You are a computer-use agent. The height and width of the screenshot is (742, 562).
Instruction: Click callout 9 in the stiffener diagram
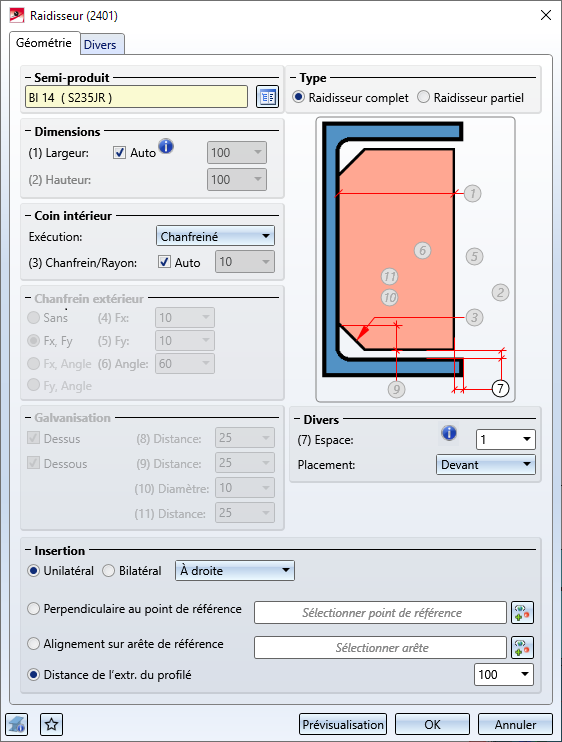pyautogui.click(x=396, y=389)
